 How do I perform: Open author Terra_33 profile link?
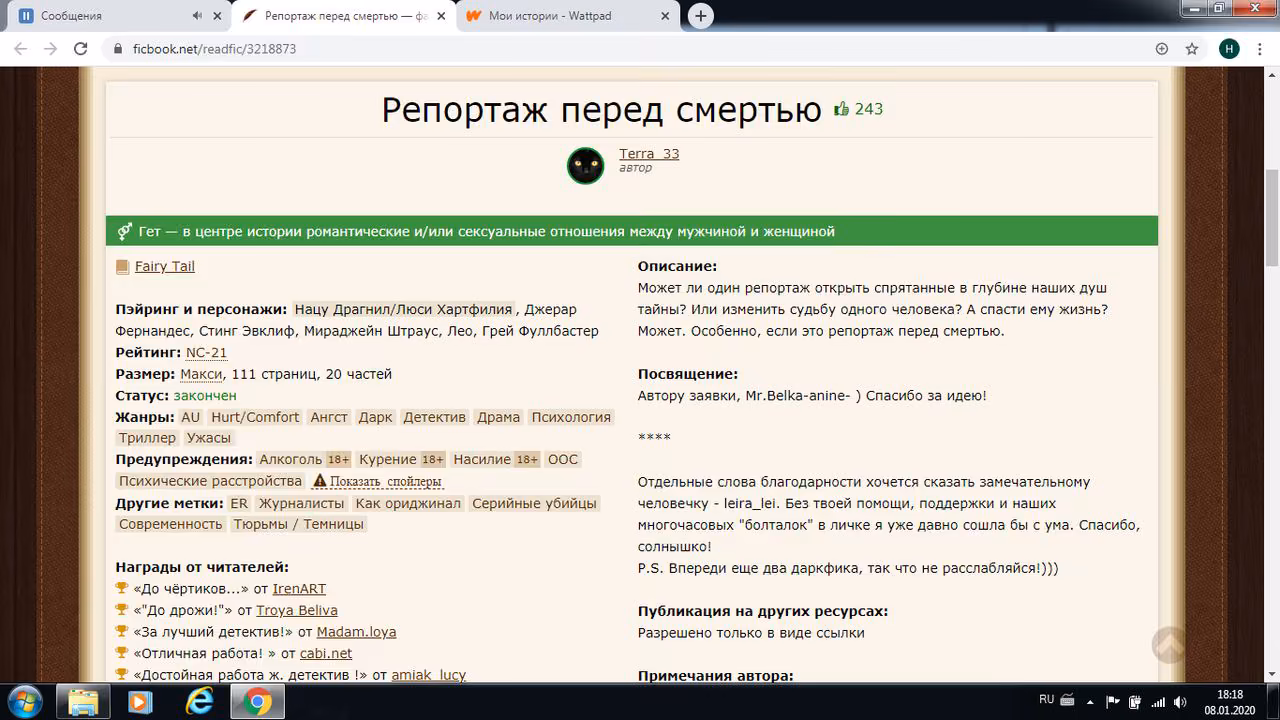coord(649,153)
